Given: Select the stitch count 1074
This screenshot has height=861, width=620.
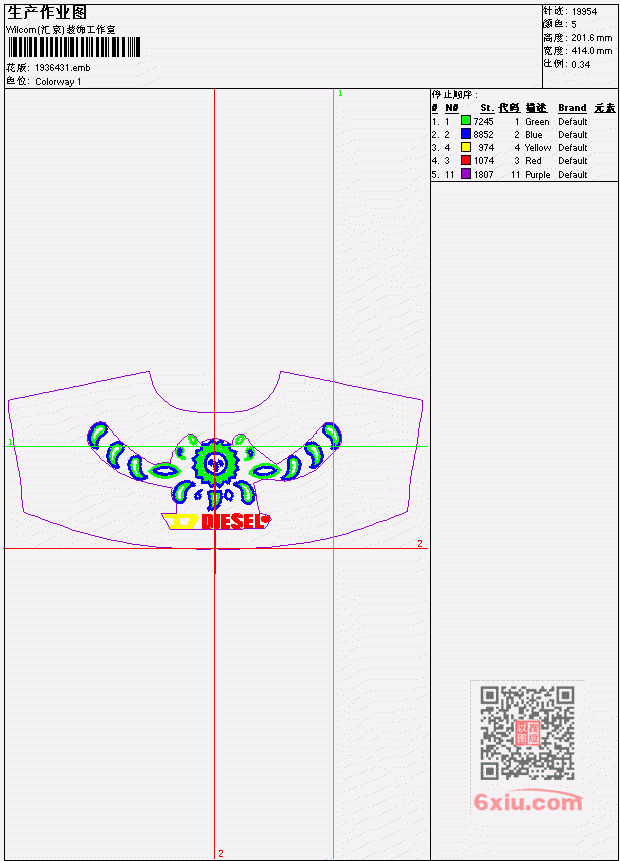Looking at the screenshot, I should 484,161.
